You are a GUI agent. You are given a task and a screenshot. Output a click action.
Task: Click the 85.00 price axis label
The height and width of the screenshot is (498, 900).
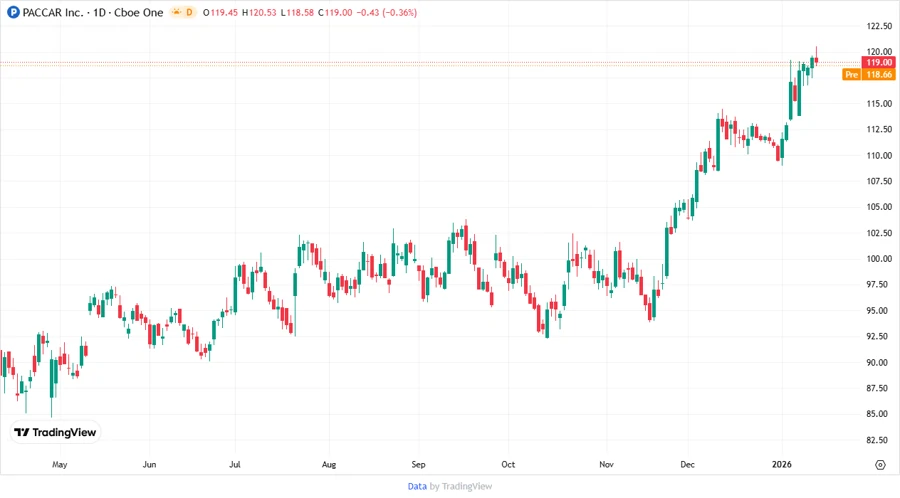coord(879,414)
